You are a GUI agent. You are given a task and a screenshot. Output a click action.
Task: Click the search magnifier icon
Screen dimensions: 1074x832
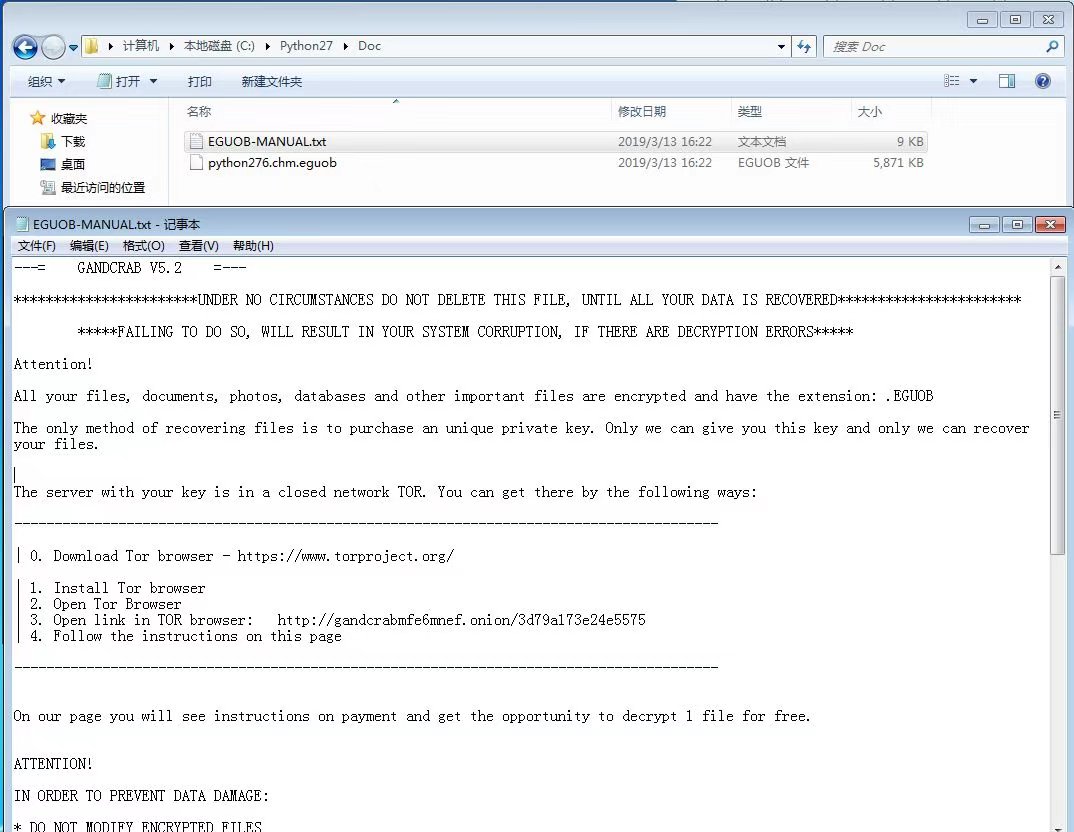click(1052, 47)
